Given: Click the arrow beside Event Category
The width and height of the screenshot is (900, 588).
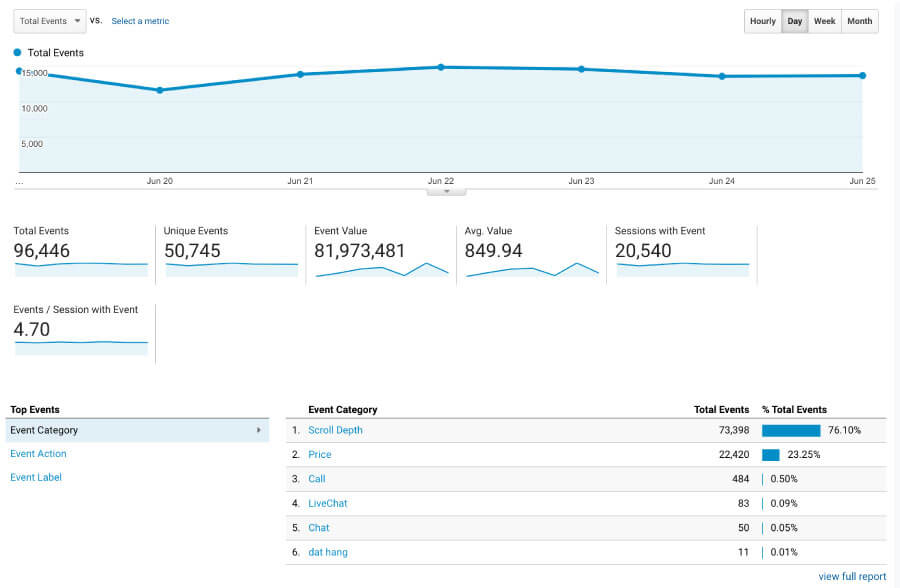Looking at the screenshot, I should tap(259, 430).
